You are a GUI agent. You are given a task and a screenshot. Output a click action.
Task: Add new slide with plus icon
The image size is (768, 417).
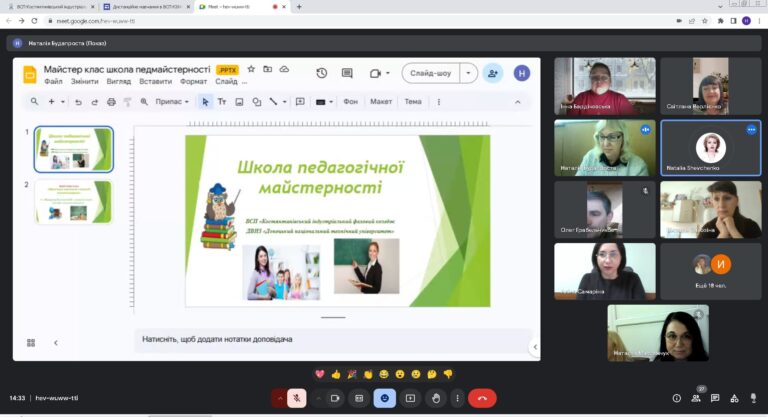[x=51, y=101]
